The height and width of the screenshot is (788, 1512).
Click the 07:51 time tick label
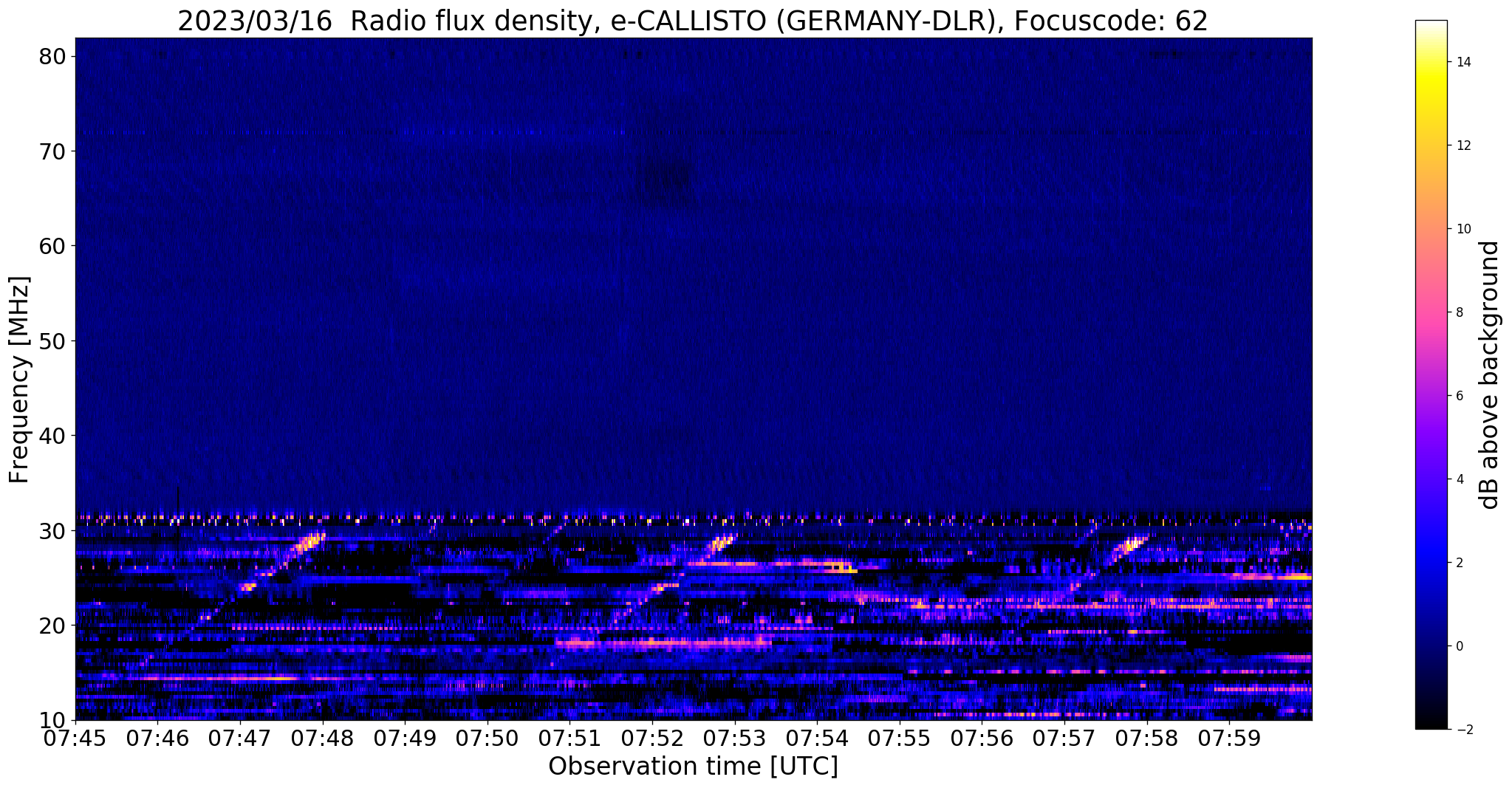(x=569, y=738)
